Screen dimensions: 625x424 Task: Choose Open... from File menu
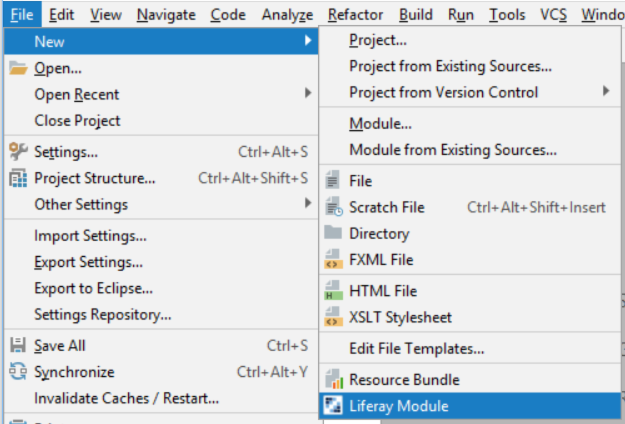161,68
